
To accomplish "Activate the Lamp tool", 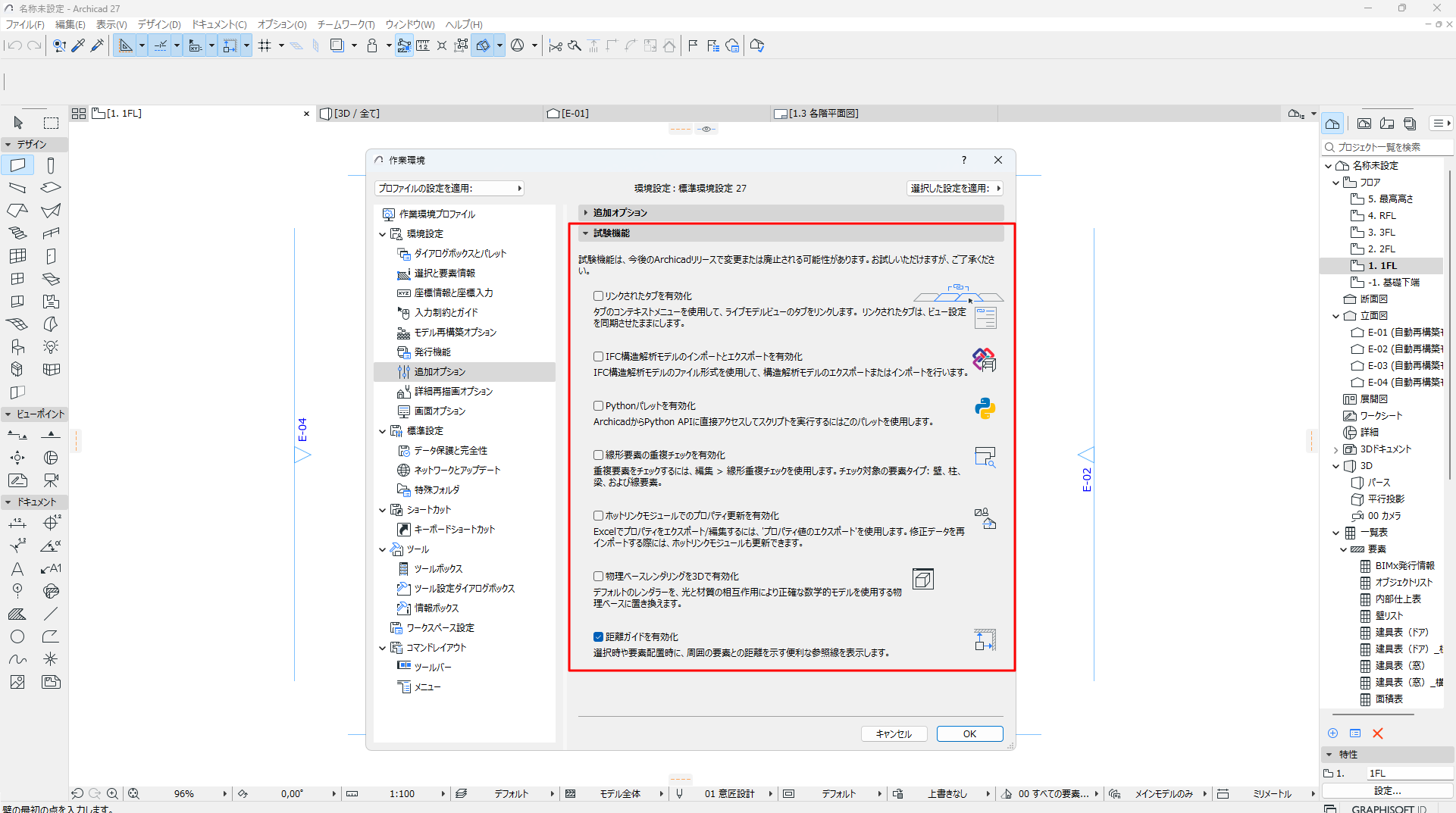I will [51, 346].
